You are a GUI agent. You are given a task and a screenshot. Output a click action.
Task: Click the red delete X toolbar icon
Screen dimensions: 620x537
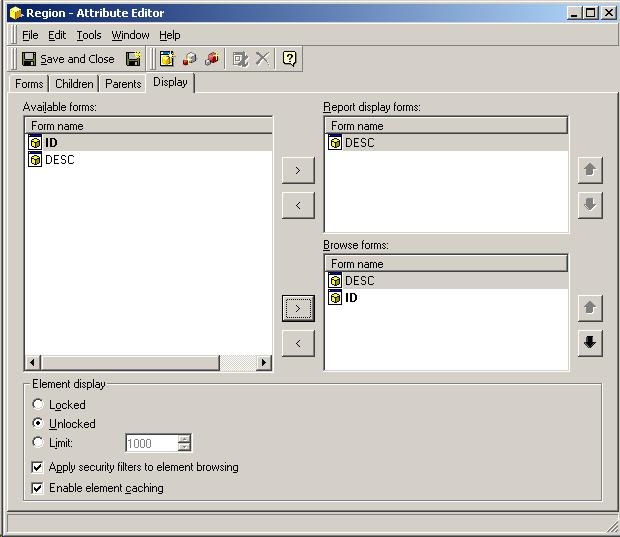click(262, 59)
